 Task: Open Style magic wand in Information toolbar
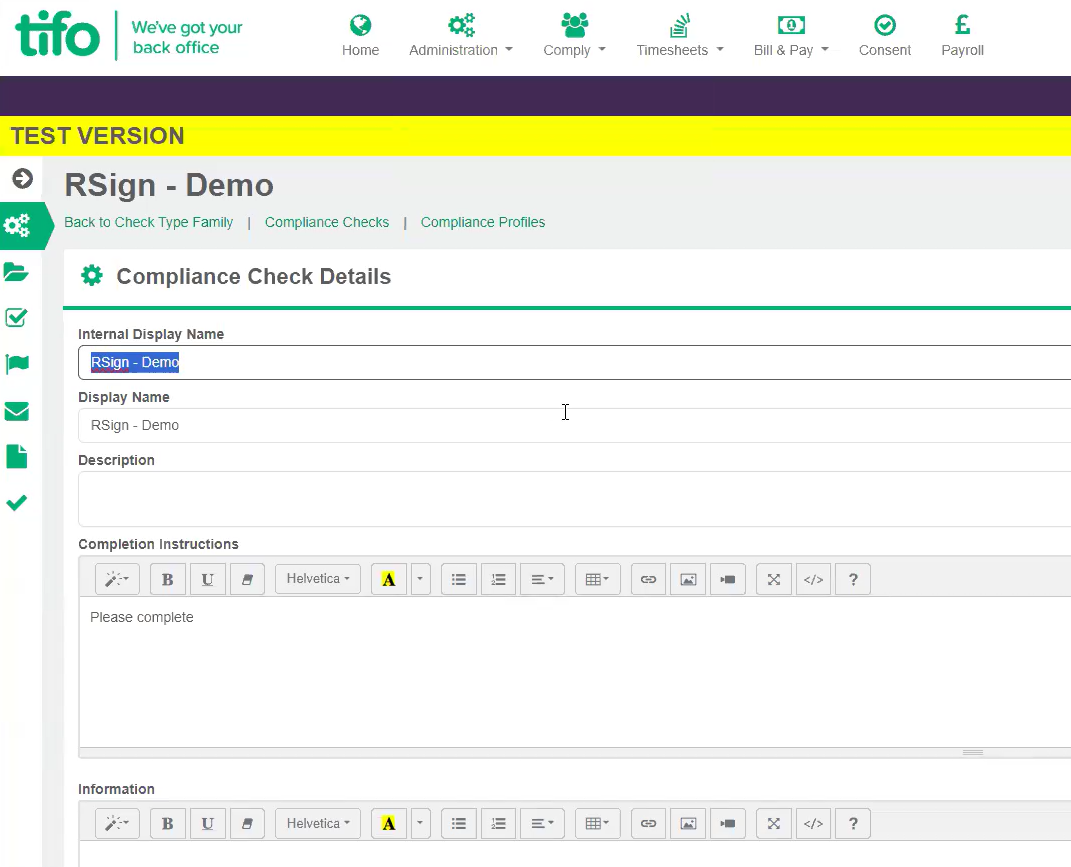click(117, 823)
